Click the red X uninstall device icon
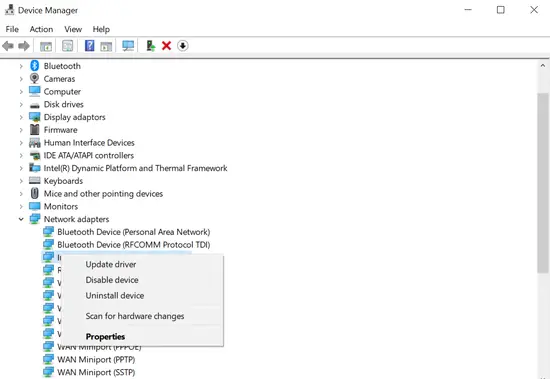550x379 pixels. point(166,46)
